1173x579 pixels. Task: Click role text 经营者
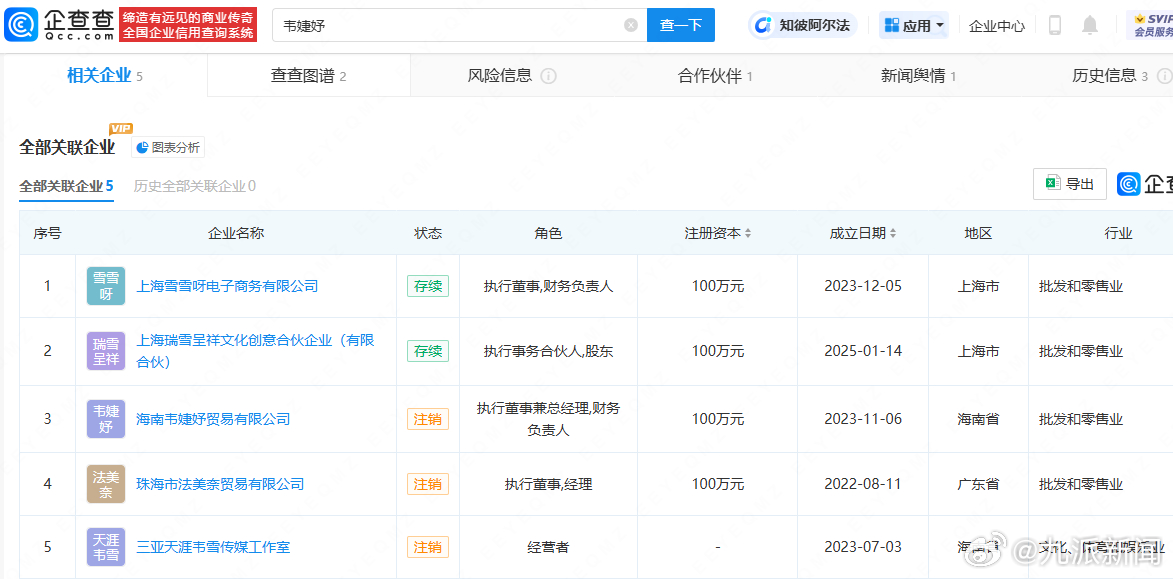pyautogui.click(x=548, y=547)
